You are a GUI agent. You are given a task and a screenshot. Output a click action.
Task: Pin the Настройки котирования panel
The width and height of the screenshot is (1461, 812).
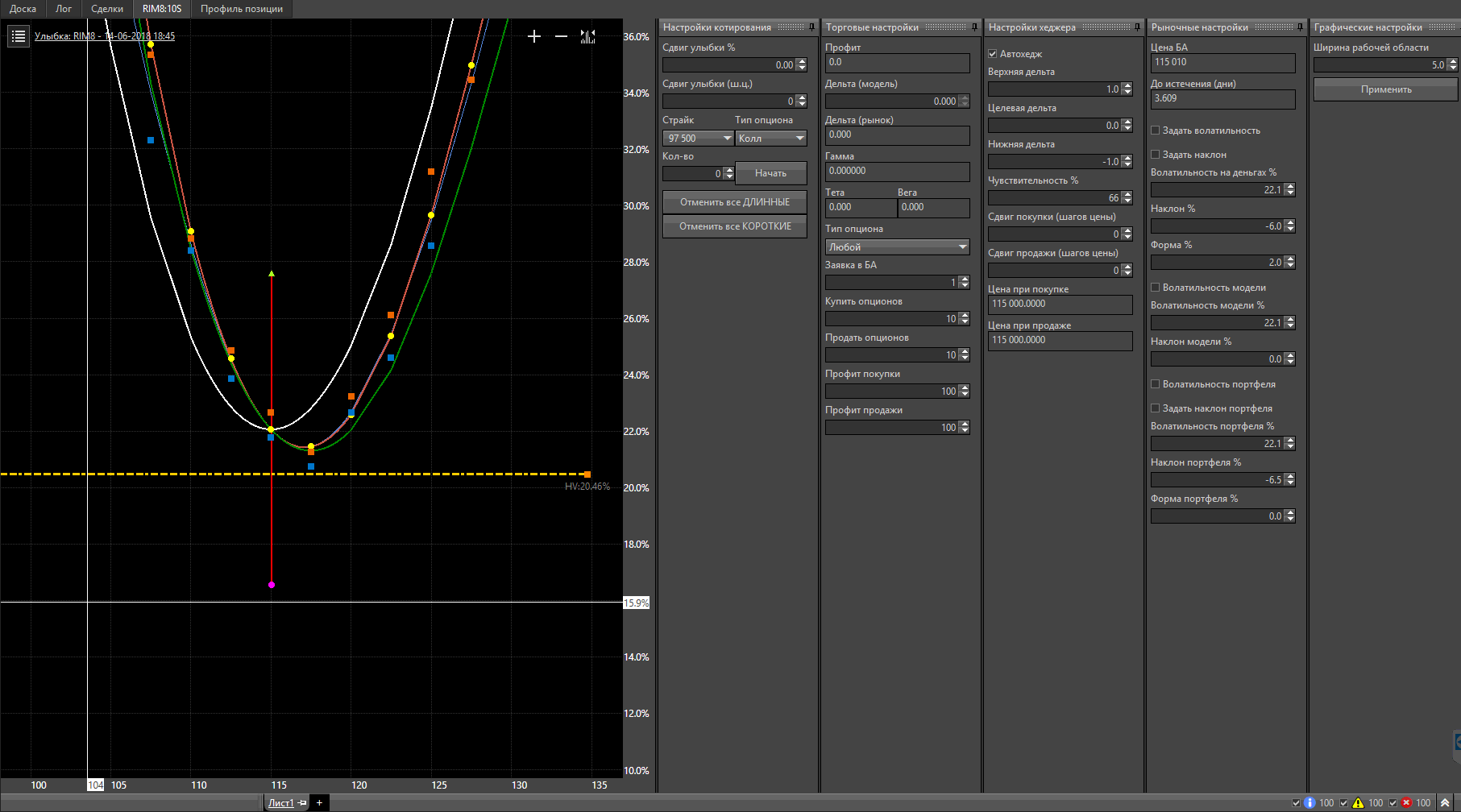coord(811,27)
